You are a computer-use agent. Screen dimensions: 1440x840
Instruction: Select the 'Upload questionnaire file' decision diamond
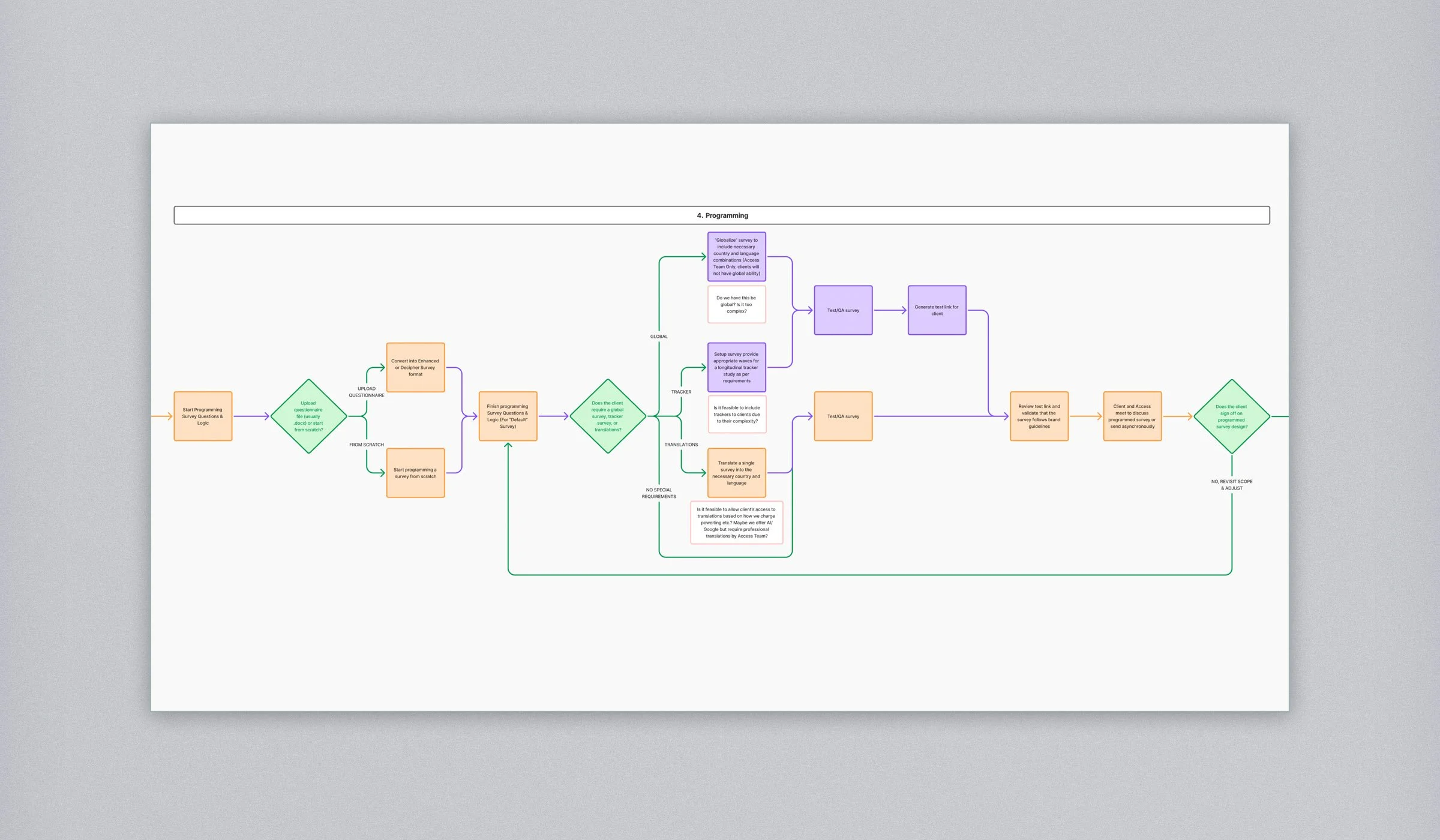click(309, 416)
